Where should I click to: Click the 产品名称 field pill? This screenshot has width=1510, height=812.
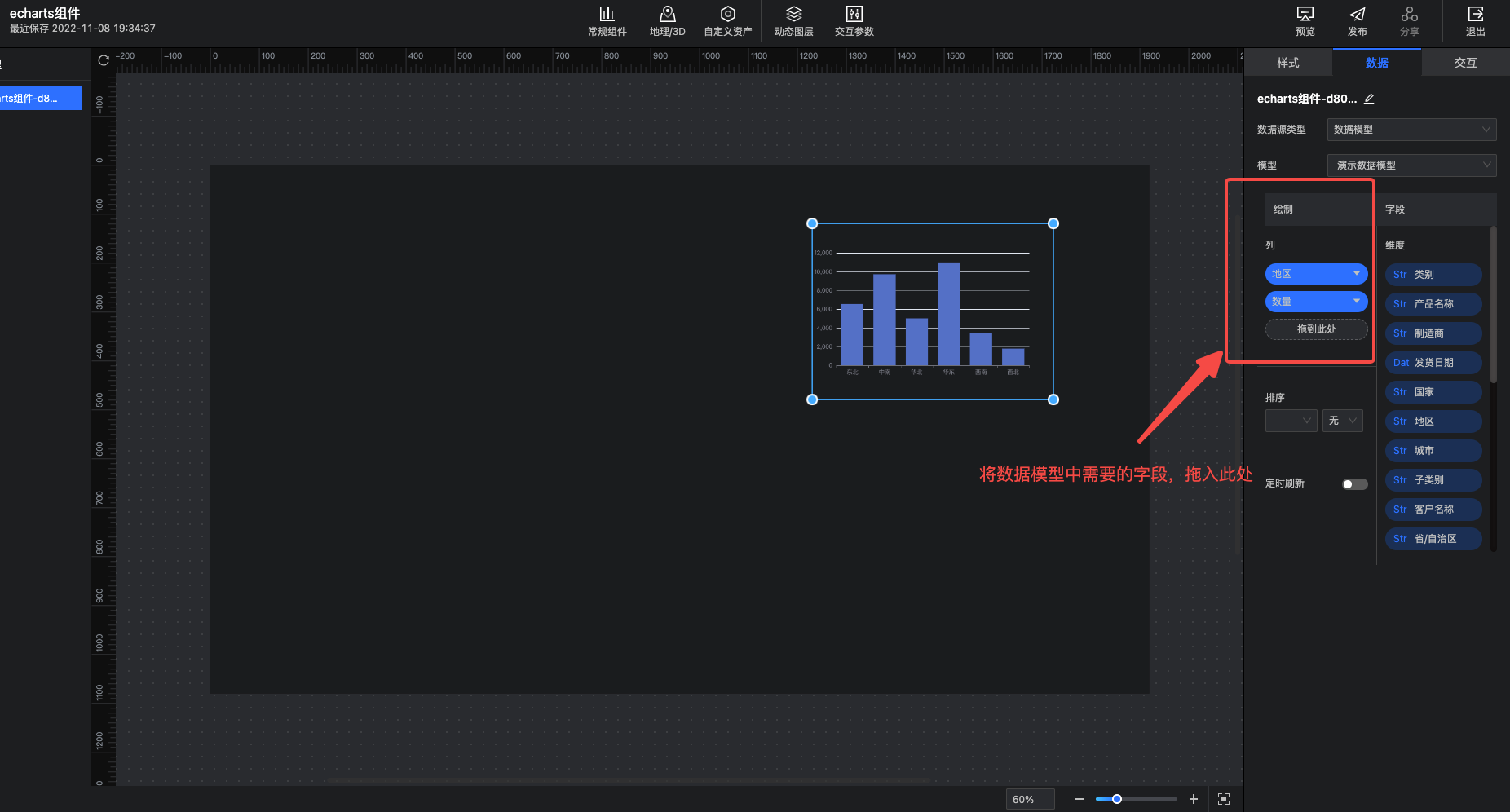tap(1433, 304)
